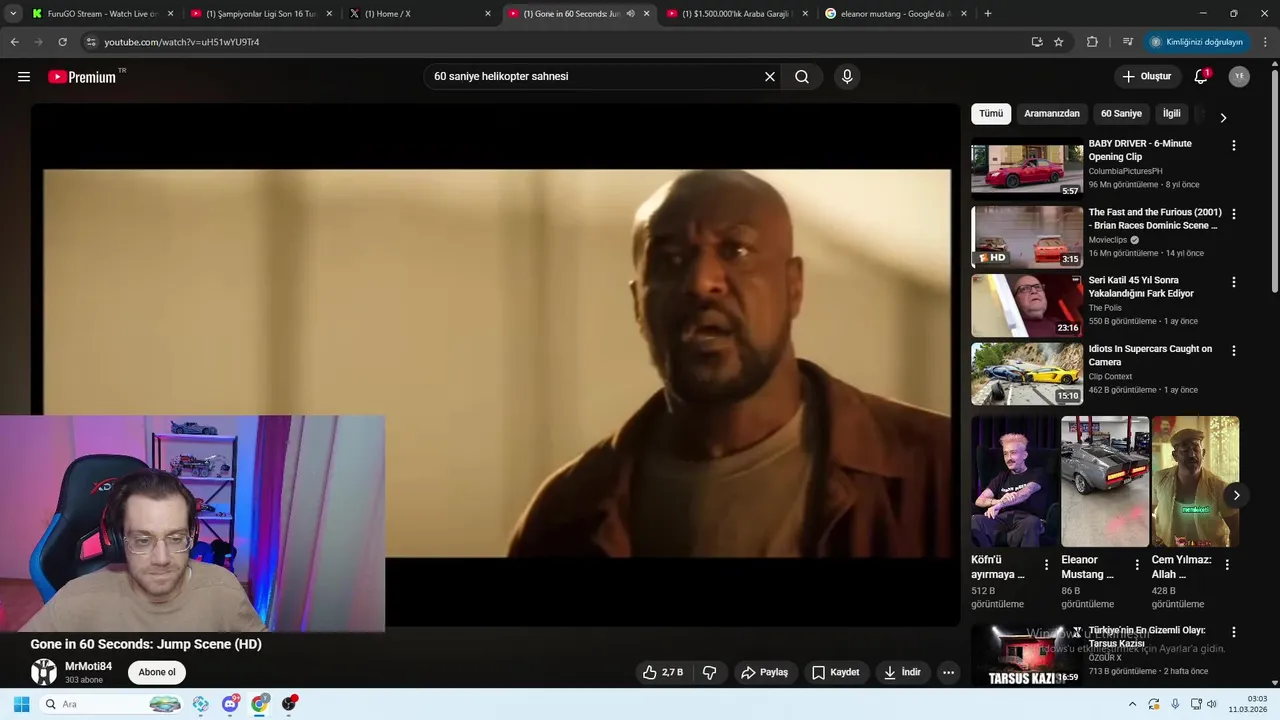1280x720 pixels.
Task: Open Chrome three-dot menu
Action: [x=1266, y=42]
